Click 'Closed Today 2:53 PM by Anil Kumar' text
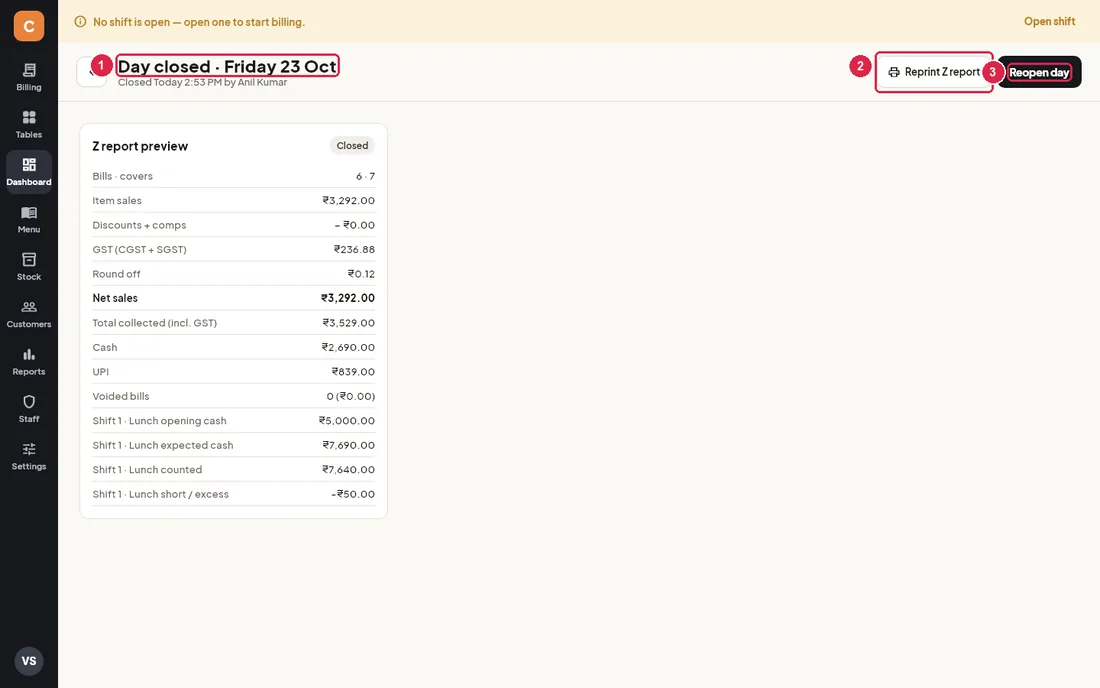 [x=202, y=82]
